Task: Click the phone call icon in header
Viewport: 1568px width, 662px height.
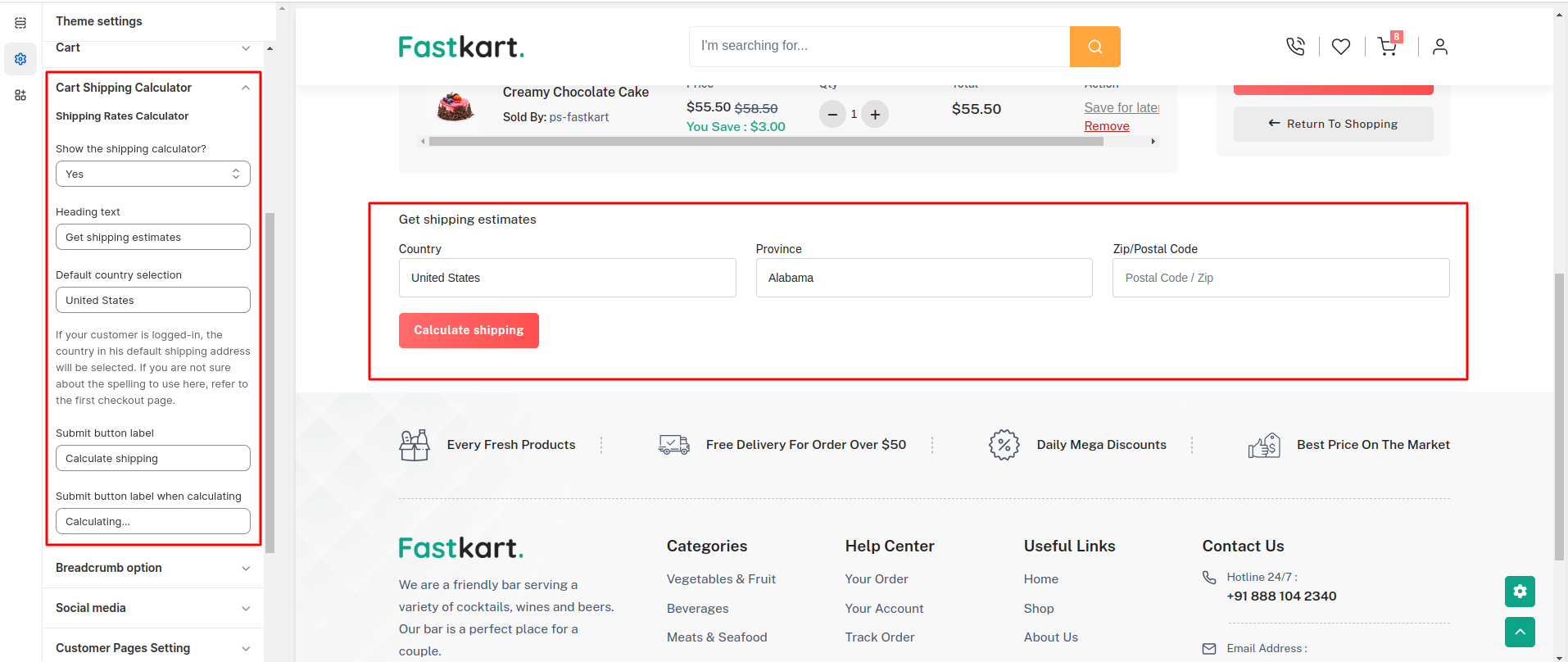Action: tap(1295, 47)
